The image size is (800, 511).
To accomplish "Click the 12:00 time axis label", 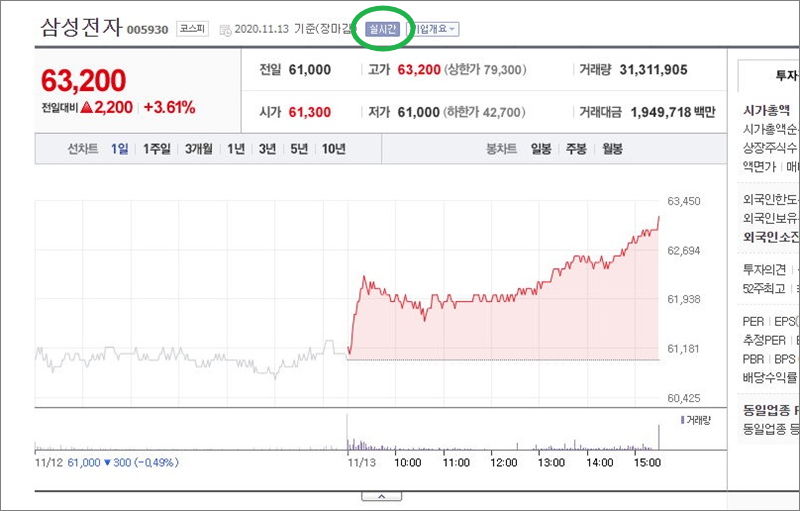I will click(504, 463).
